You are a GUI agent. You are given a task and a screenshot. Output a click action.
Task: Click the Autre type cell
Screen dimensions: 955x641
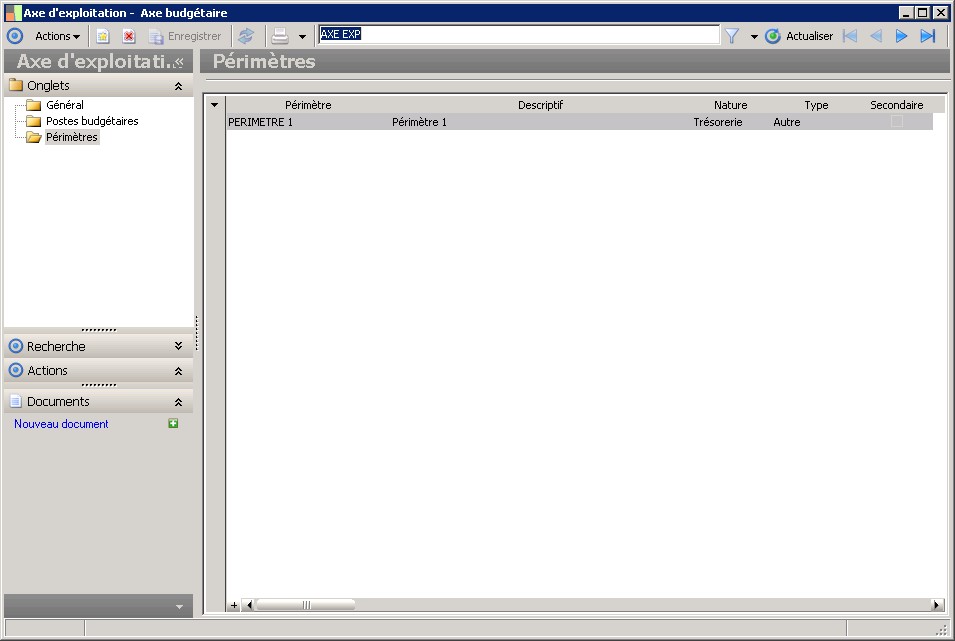coord(816,122)
